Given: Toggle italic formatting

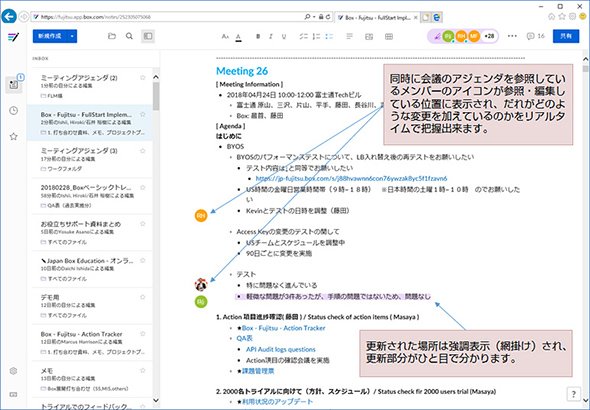Looking at the screenshot, I should pos(271,36).
